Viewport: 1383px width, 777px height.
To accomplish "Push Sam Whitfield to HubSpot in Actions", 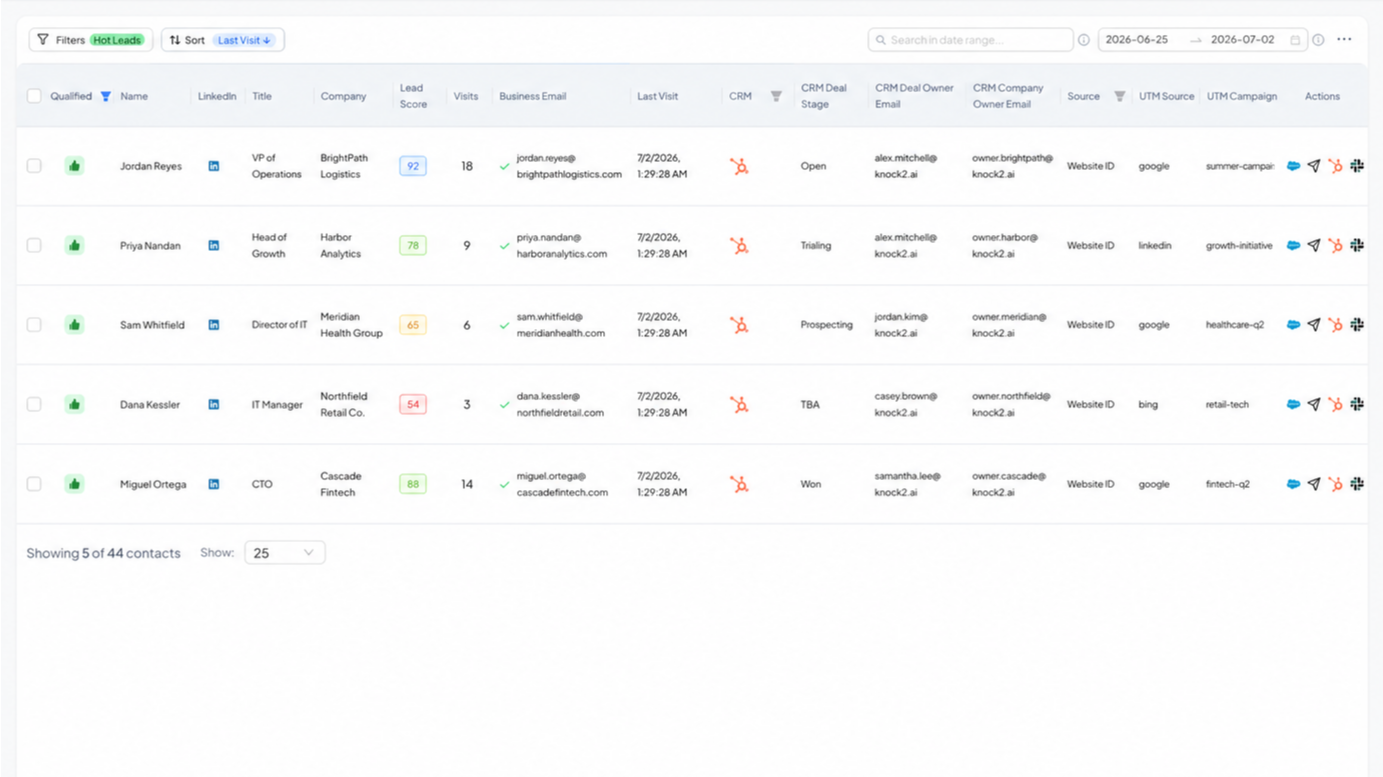I will point(1335,325).
